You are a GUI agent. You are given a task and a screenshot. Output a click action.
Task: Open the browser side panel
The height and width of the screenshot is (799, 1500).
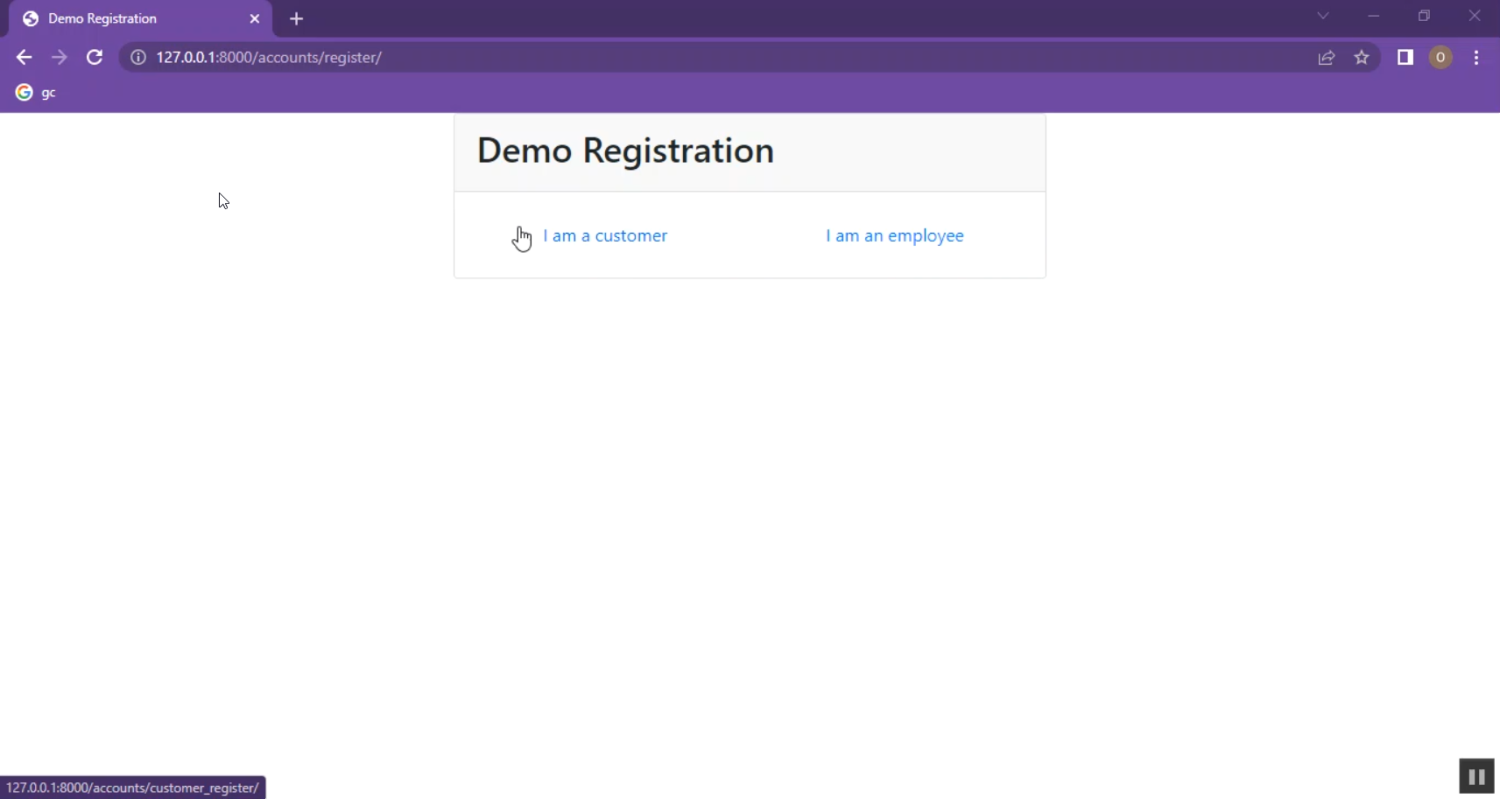pos(1405,58)
